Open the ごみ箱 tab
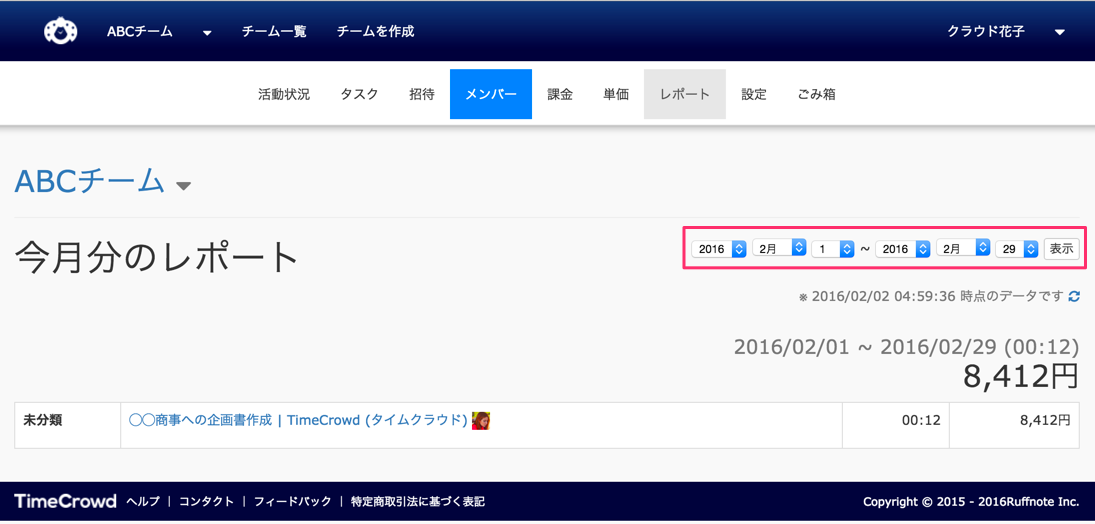 (816, 94)
